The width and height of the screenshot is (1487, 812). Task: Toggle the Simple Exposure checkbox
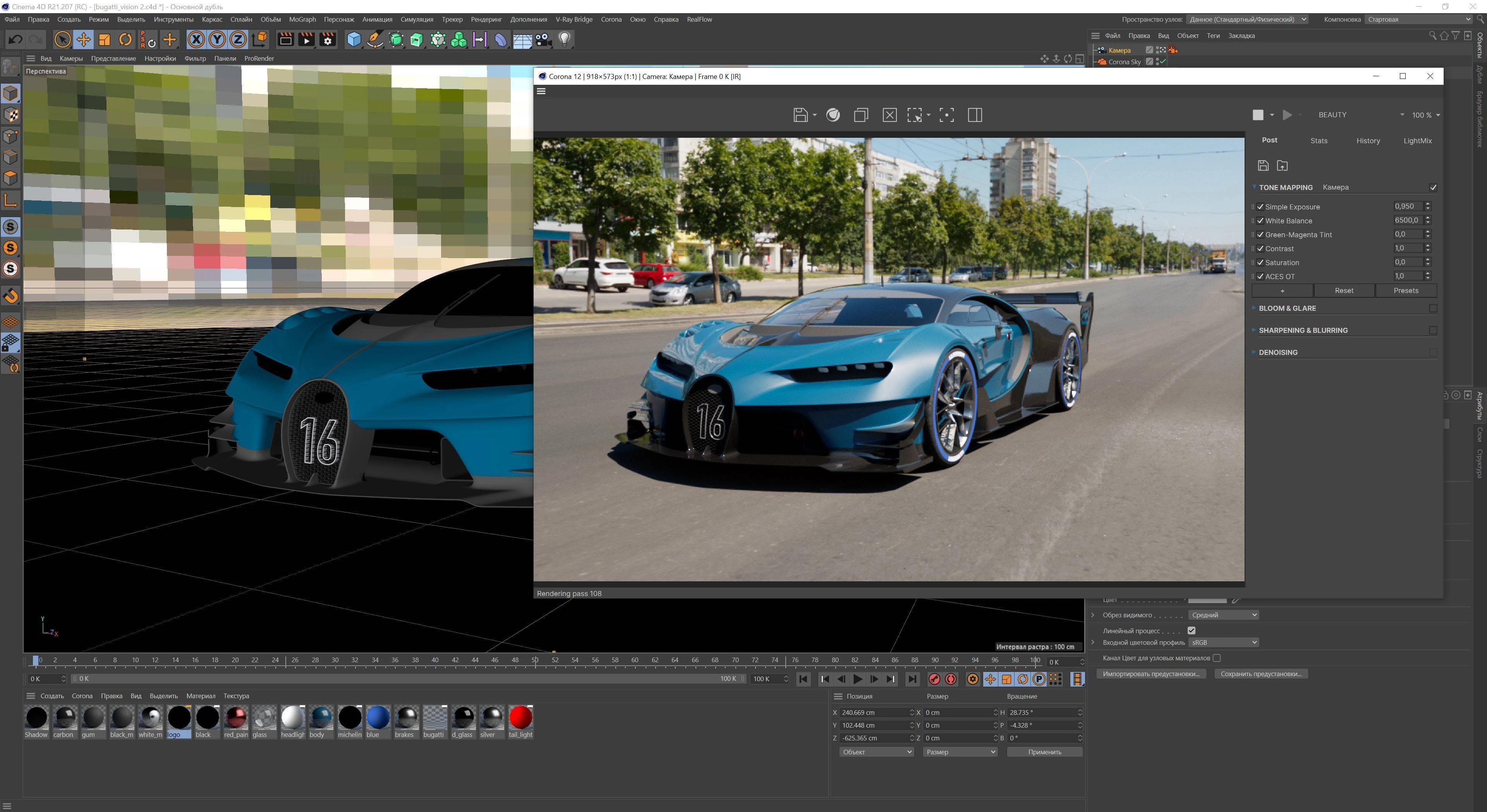tap(1260, 207)
